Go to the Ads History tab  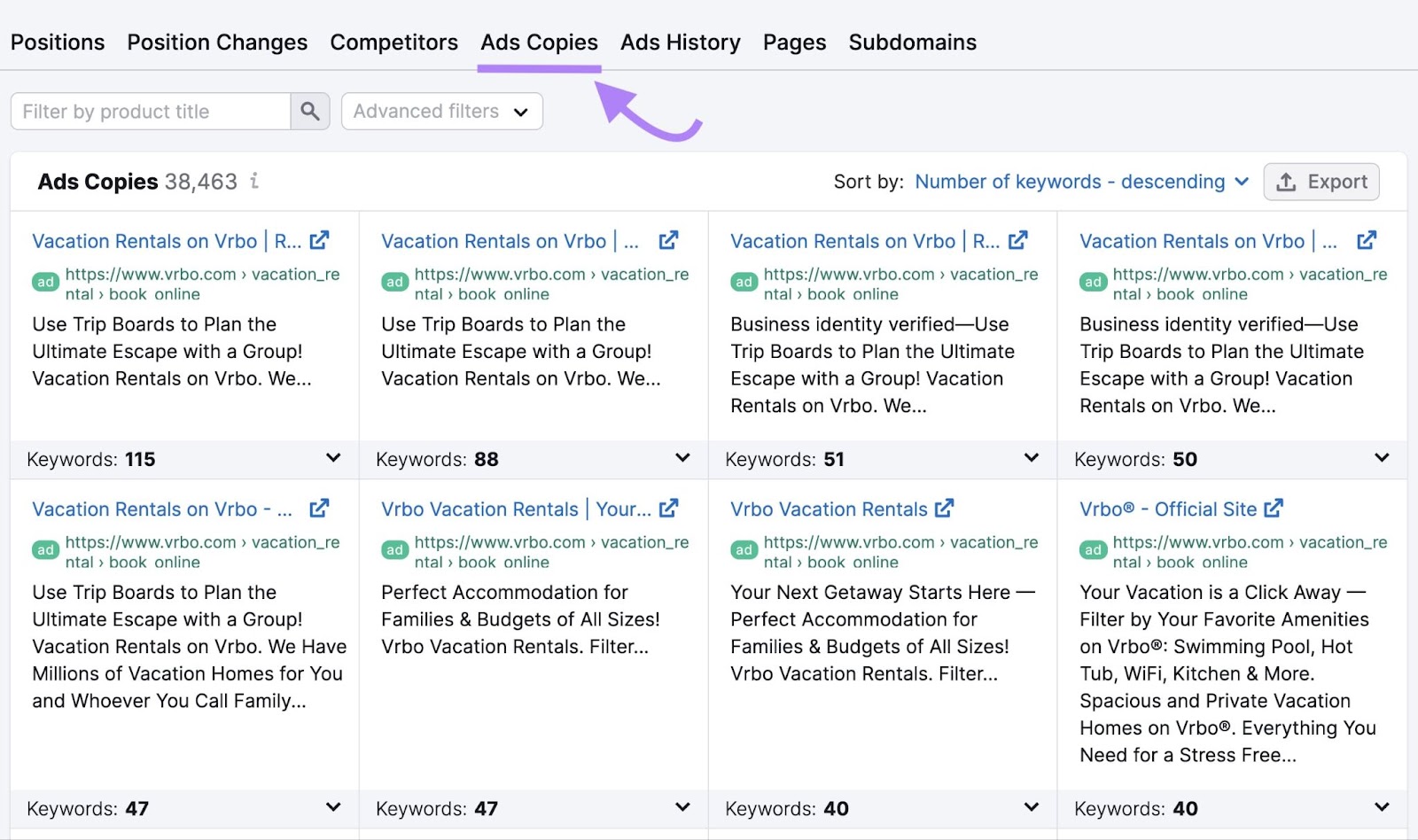coord(681,43)
